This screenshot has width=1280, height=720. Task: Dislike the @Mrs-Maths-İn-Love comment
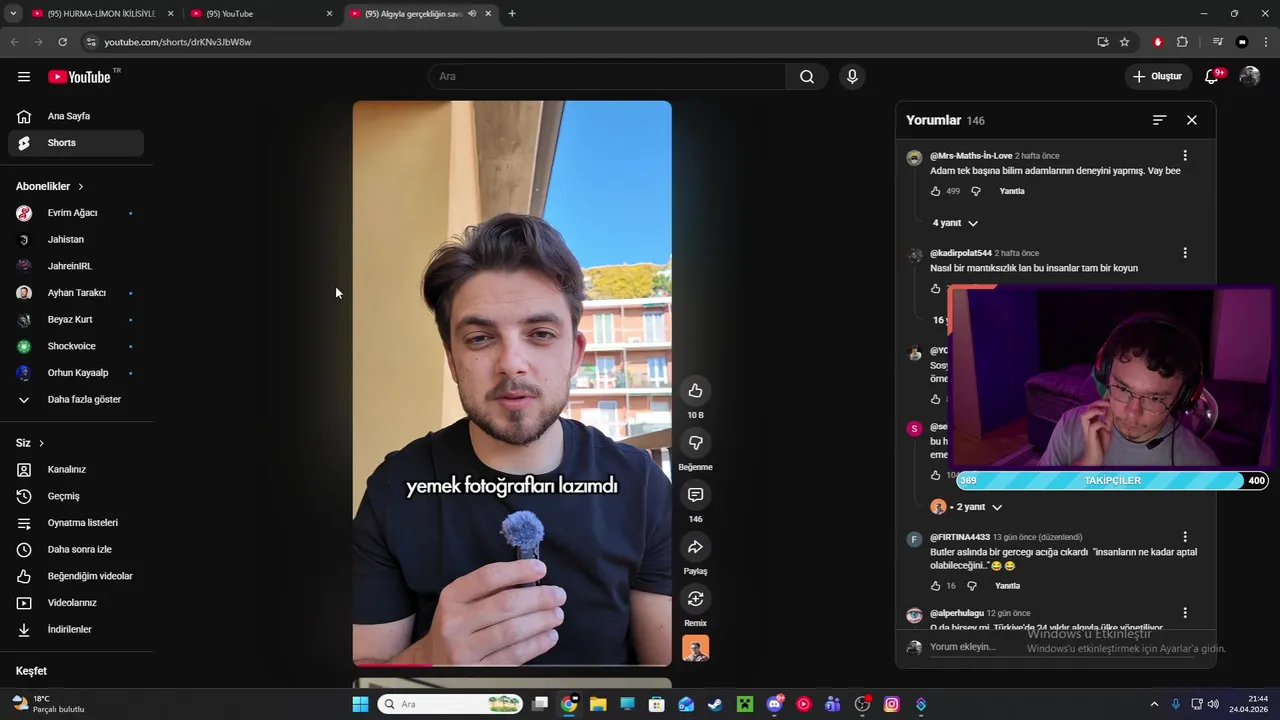pos(976,191)
